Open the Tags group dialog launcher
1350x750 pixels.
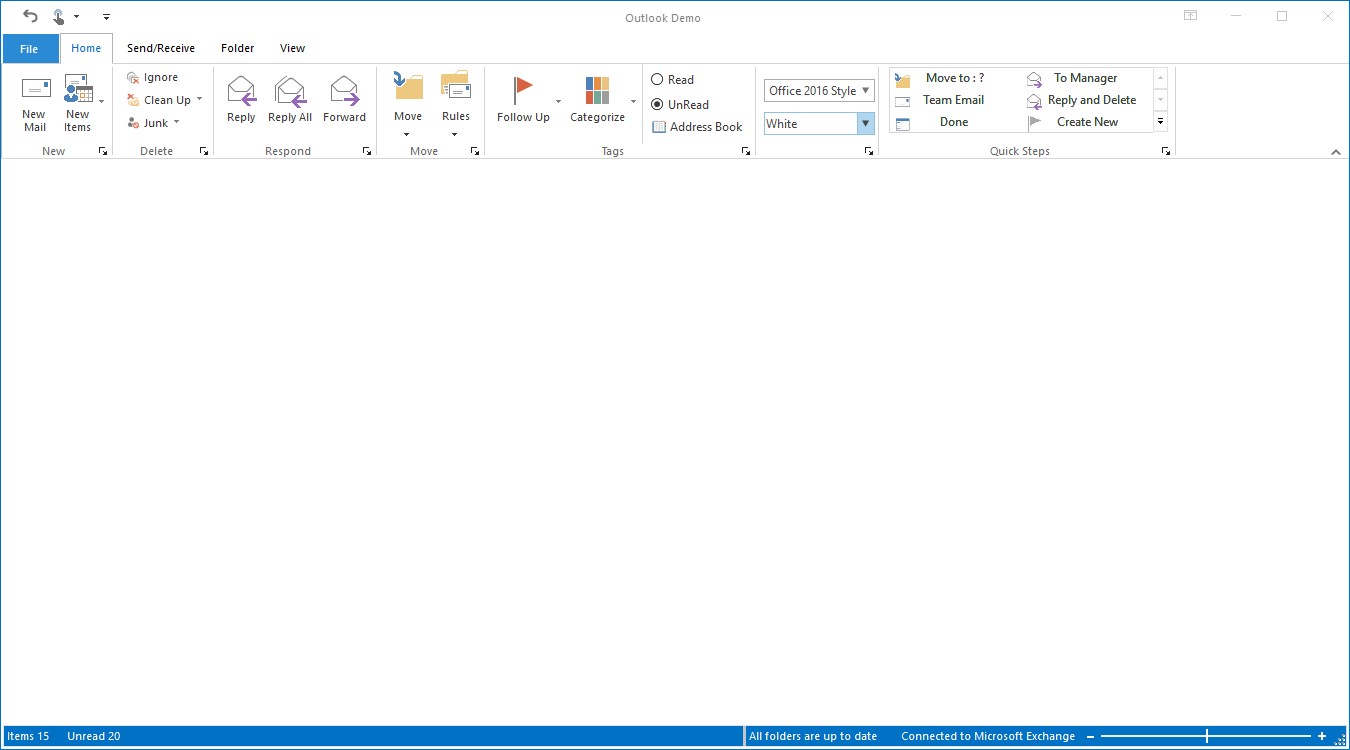746,151
